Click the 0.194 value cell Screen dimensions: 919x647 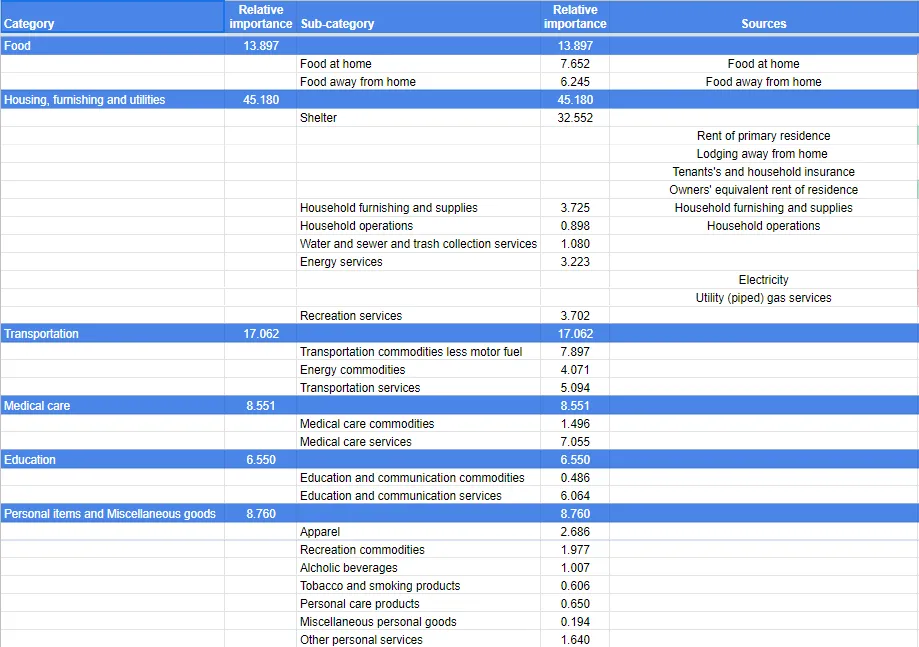point(575,622)
